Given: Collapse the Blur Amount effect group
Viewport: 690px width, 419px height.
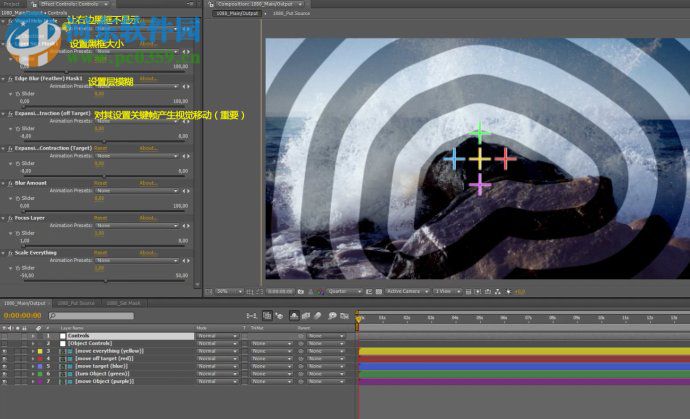Looking at the screenshot, I should tap(4, 183).
